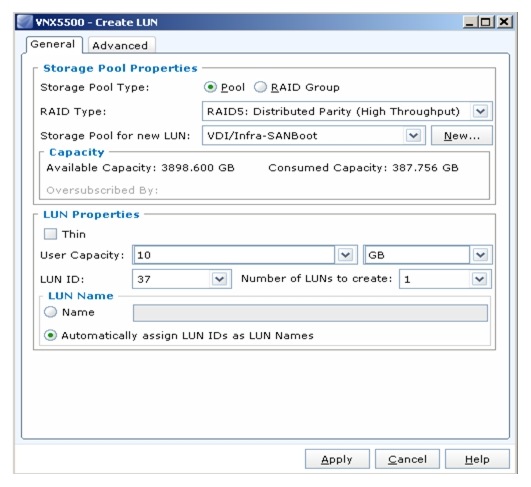The height and width of the screenshot is (487, 531).
Task: Open Number of LUNs to create dropdown
Action: tap(480, 279)
